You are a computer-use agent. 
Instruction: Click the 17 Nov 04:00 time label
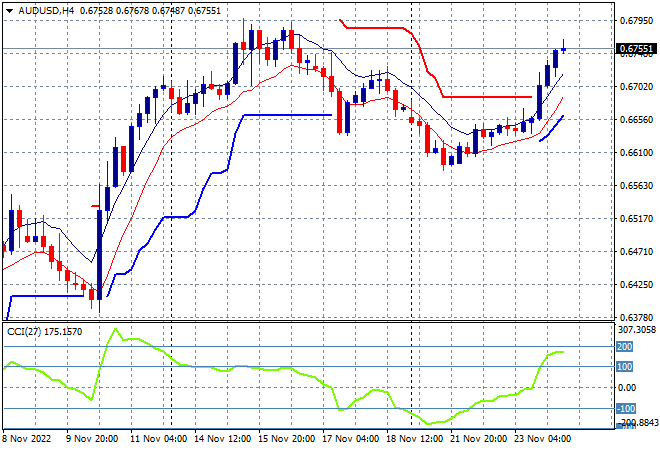pyautogui.click(x=351, y=439)
